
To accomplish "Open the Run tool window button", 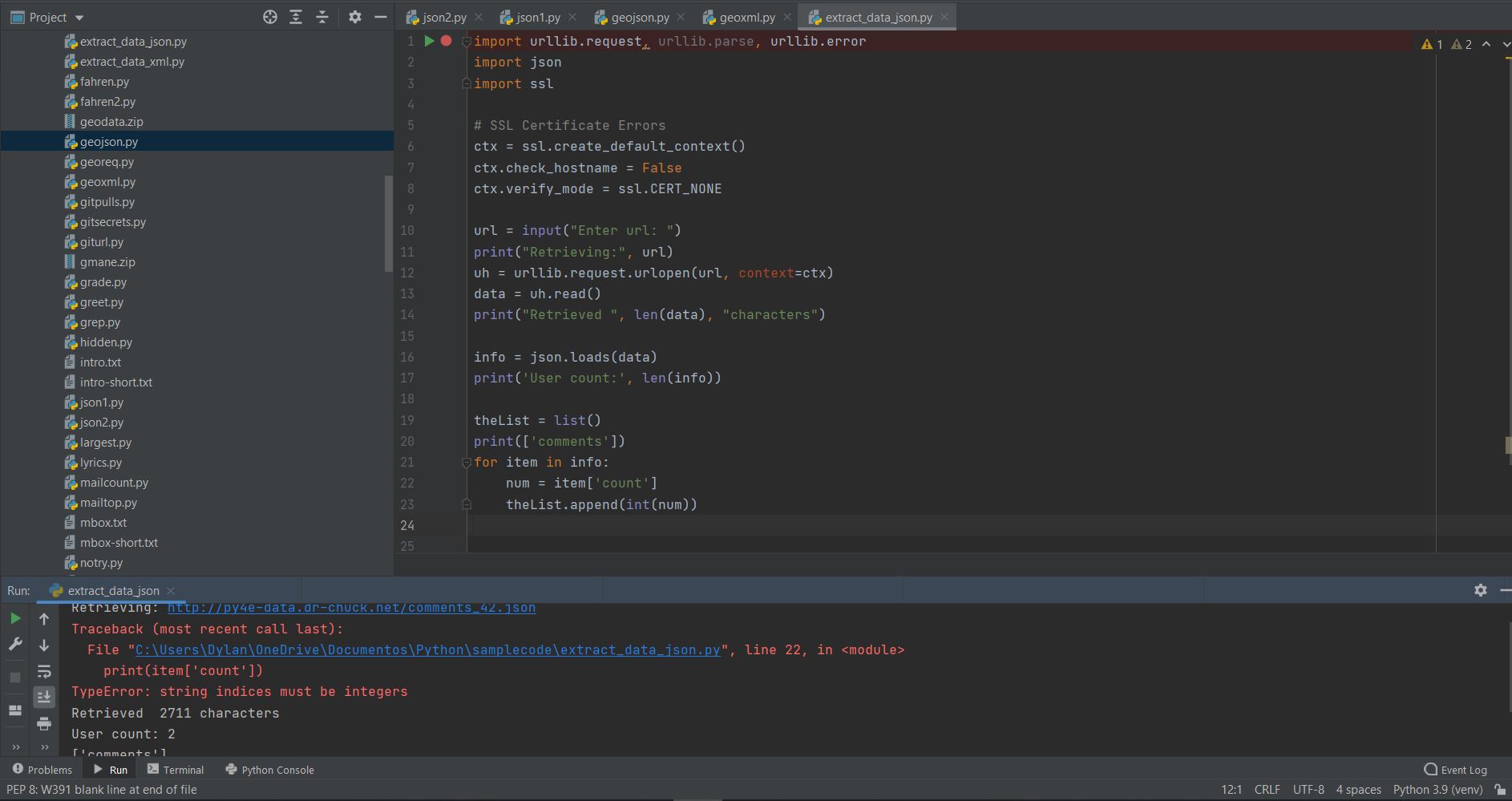I will coord(110,770).
